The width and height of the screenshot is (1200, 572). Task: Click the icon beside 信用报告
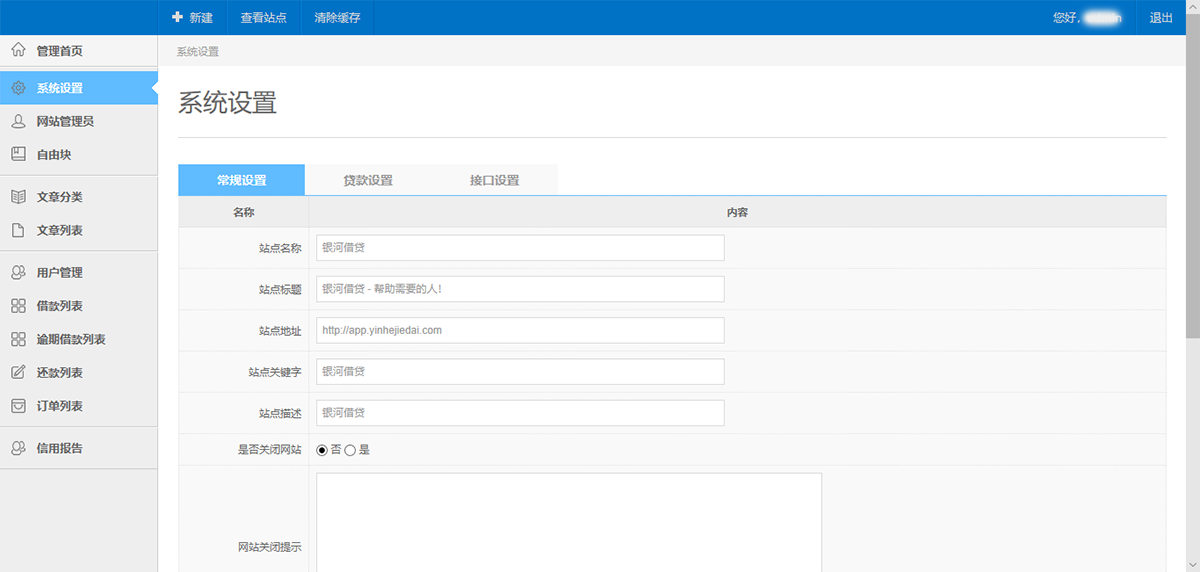pyautogui.click(x=18, y=448)
